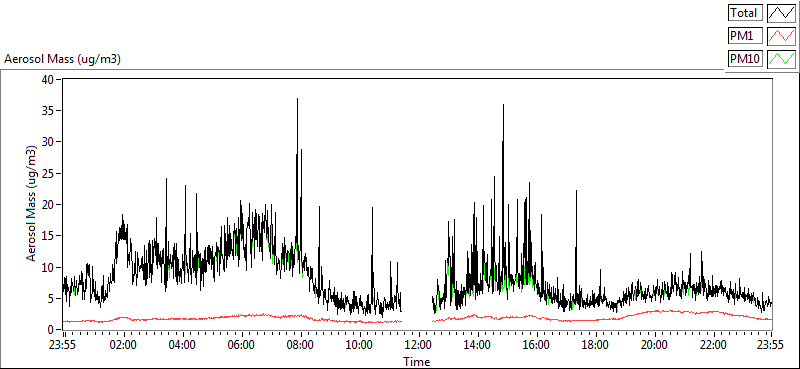The image size is (800, 369).
Task: Select the PM10 legend label
Action: click(746, 59)
